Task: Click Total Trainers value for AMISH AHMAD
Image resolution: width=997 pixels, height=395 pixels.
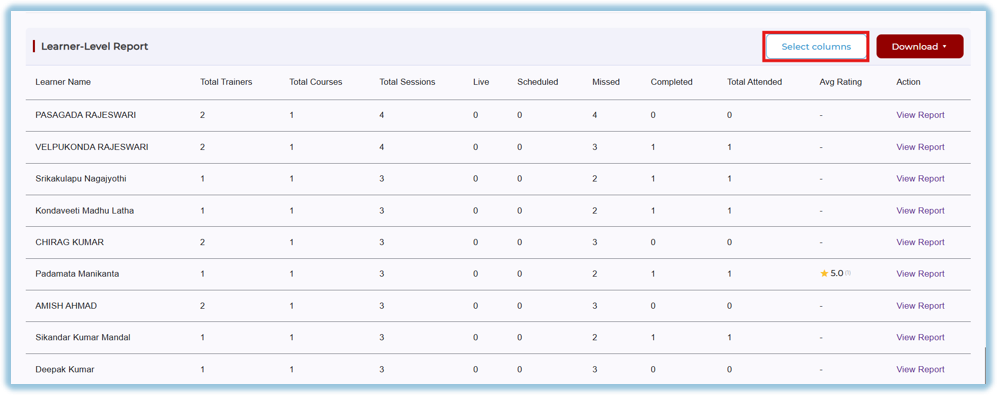Action: coord(202,306)
